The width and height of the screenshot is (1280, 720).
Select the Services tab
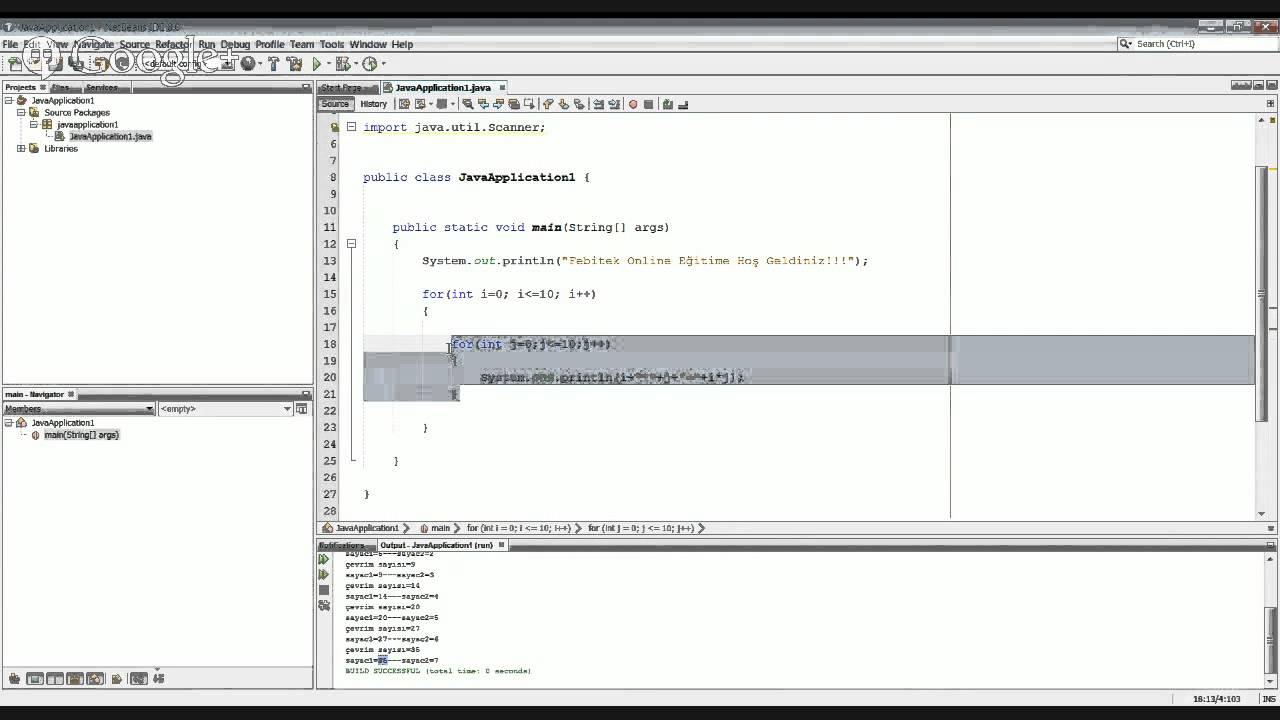coord(102,88)
